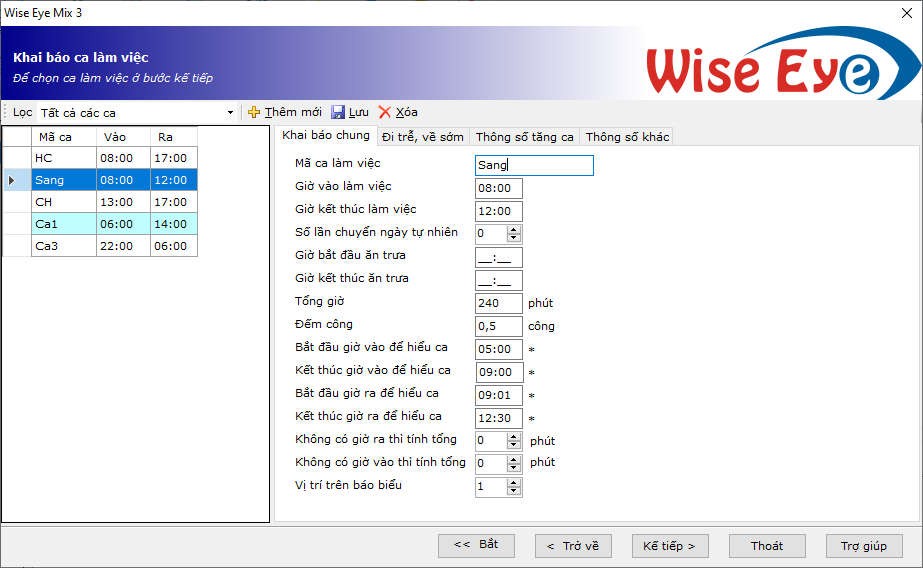This screenshot has width=923, height=568.
Task: Switch to Đi trễ, về sớm tab
Action: point(422,137)
